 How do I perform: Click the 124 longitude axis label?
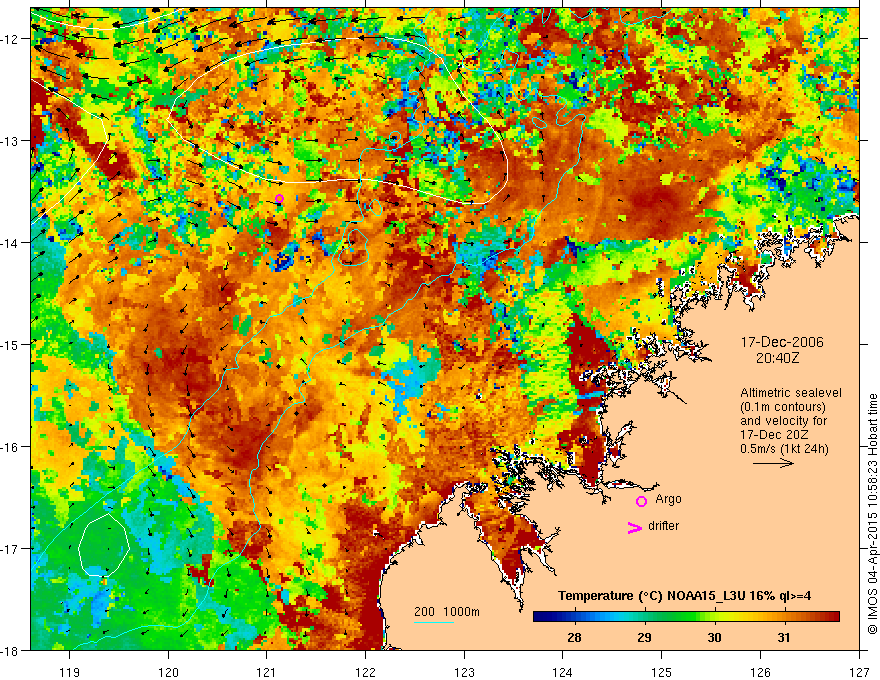(563, 672)
